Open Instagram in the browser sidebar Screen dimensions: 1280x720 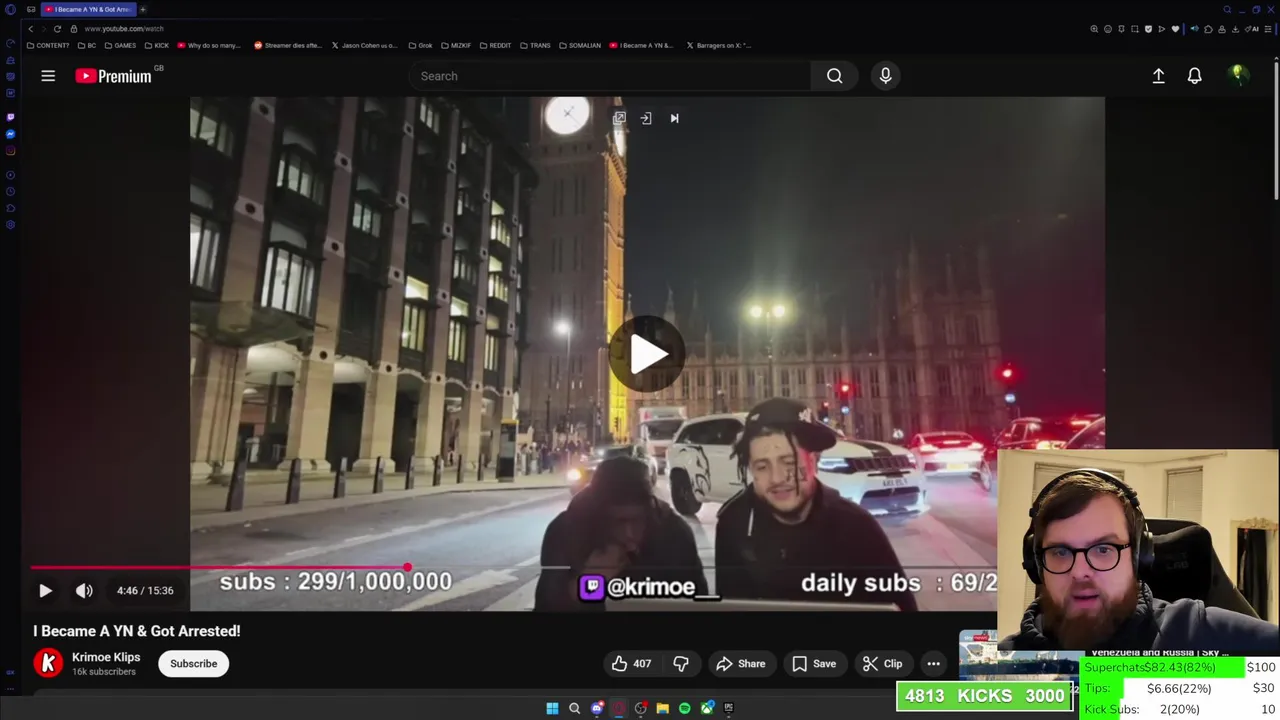10,151
